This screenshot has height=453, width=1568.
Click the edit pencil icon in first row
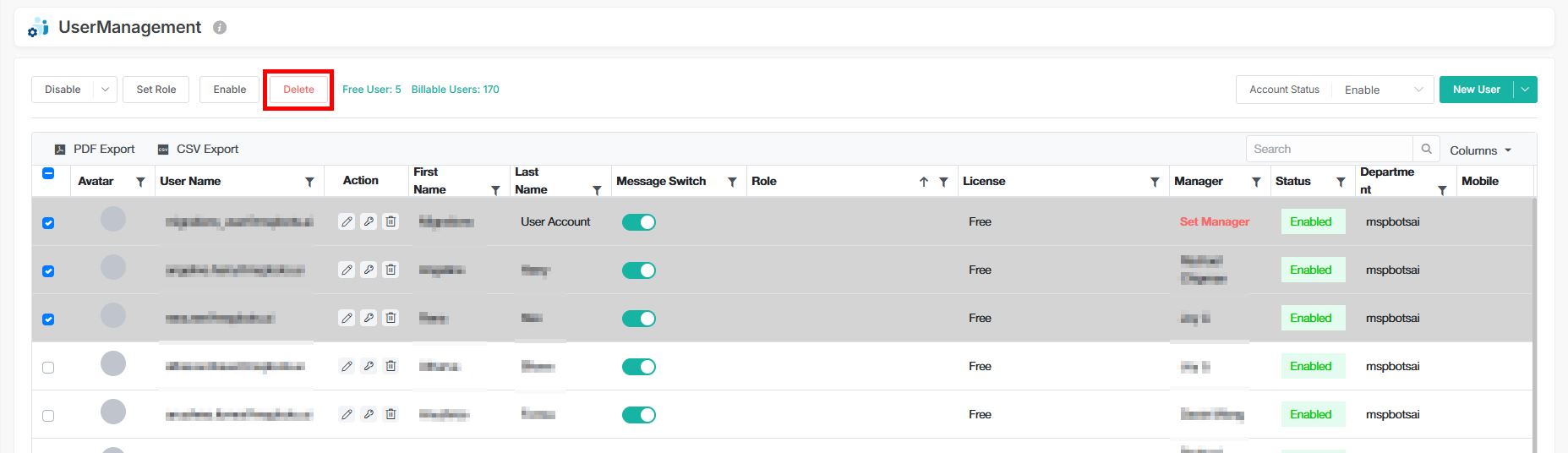[347, 221]
